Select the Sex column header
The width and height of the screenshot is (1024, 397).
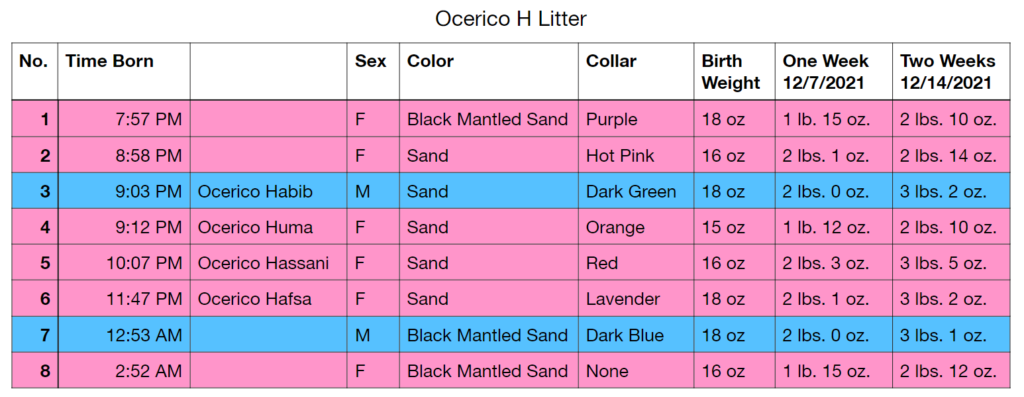tap(373, 72)
